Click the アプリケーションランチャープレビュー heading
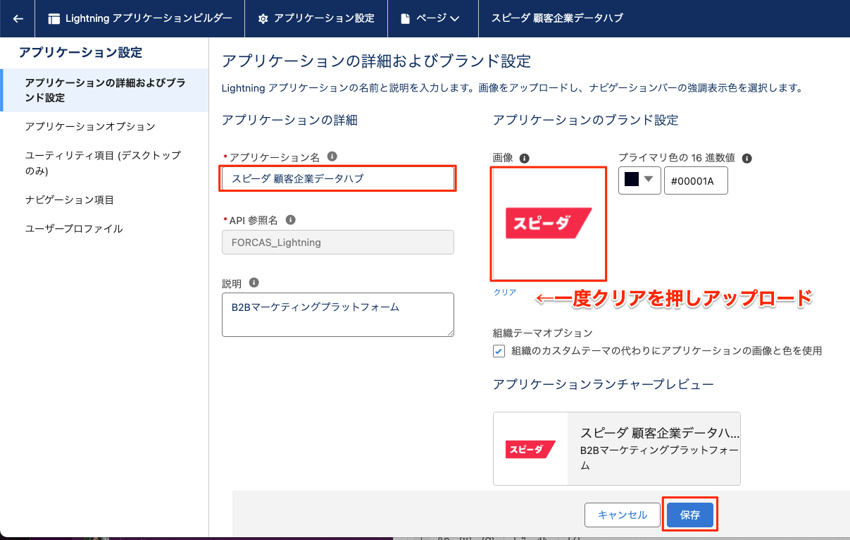 coord(603,384)
